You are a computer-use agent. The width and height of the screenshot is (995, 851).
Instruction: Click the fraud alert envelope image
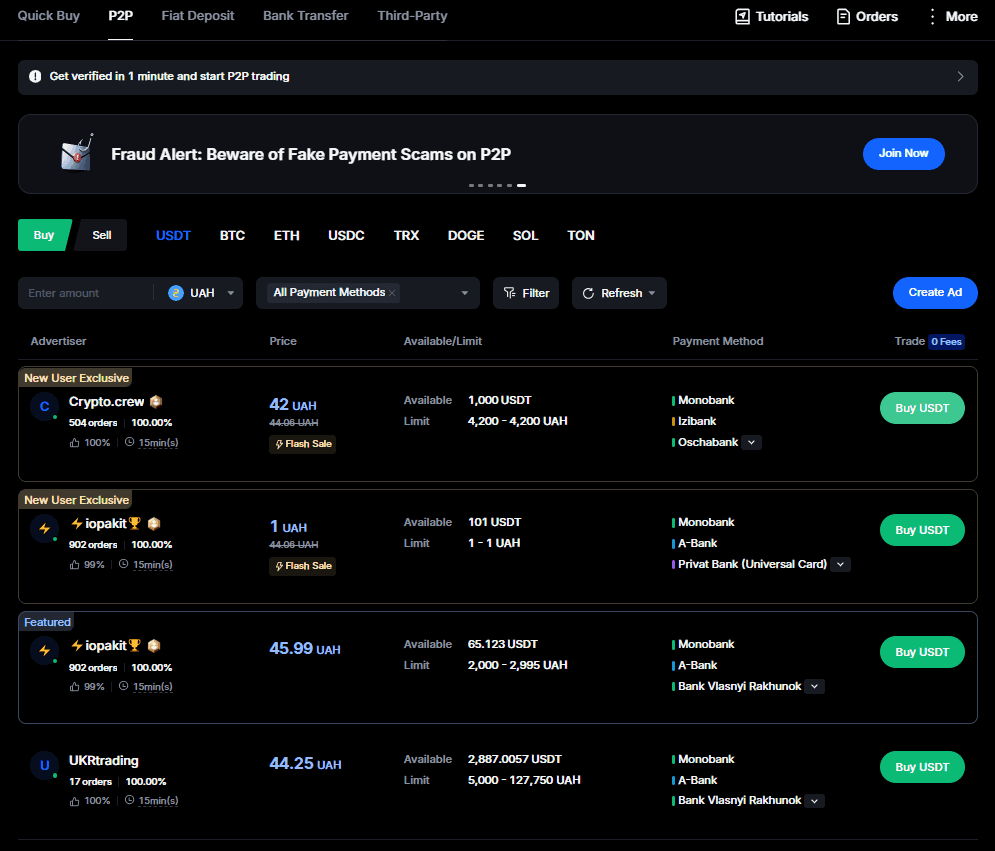[77, 153]
